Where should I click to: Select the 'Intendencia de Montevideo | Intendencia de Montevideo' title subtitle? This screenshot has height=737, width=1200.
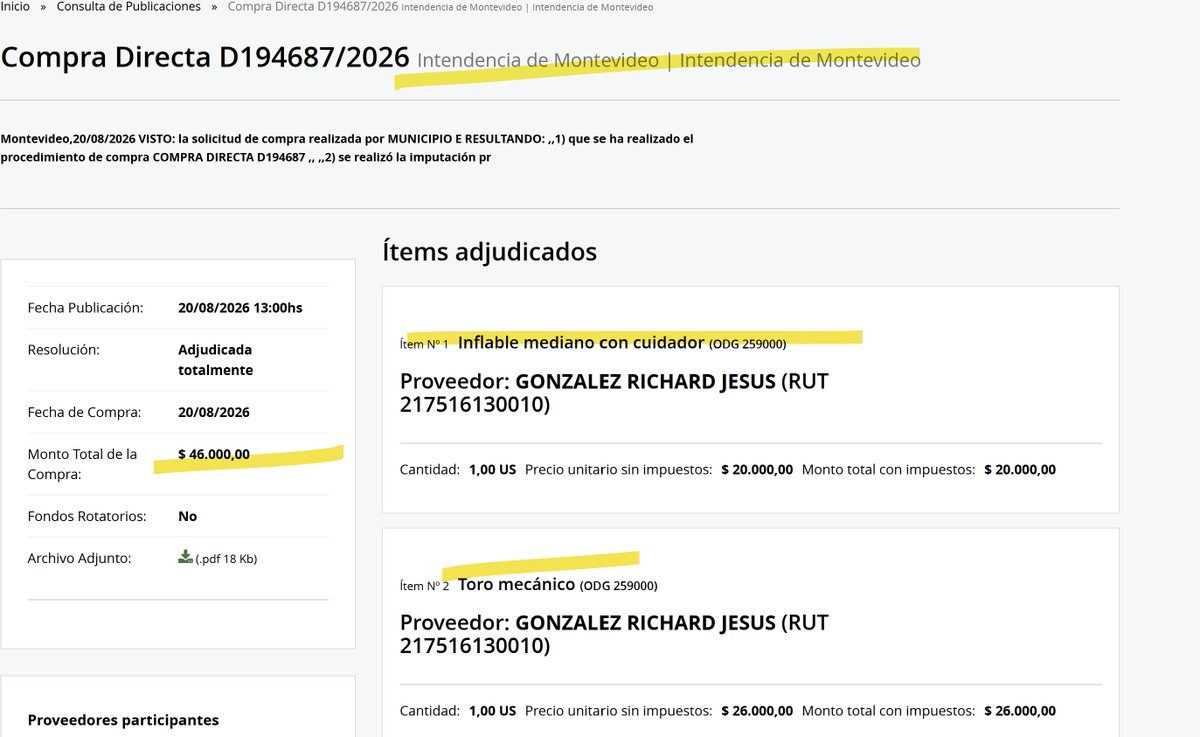tap(669, 60)
